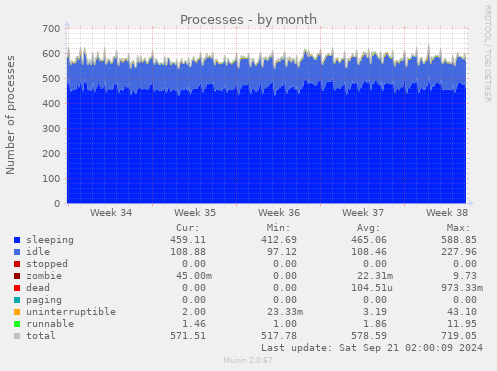Click the sleeping legend color swatch
Screen dimensions: 497x371
coord(17,240)
